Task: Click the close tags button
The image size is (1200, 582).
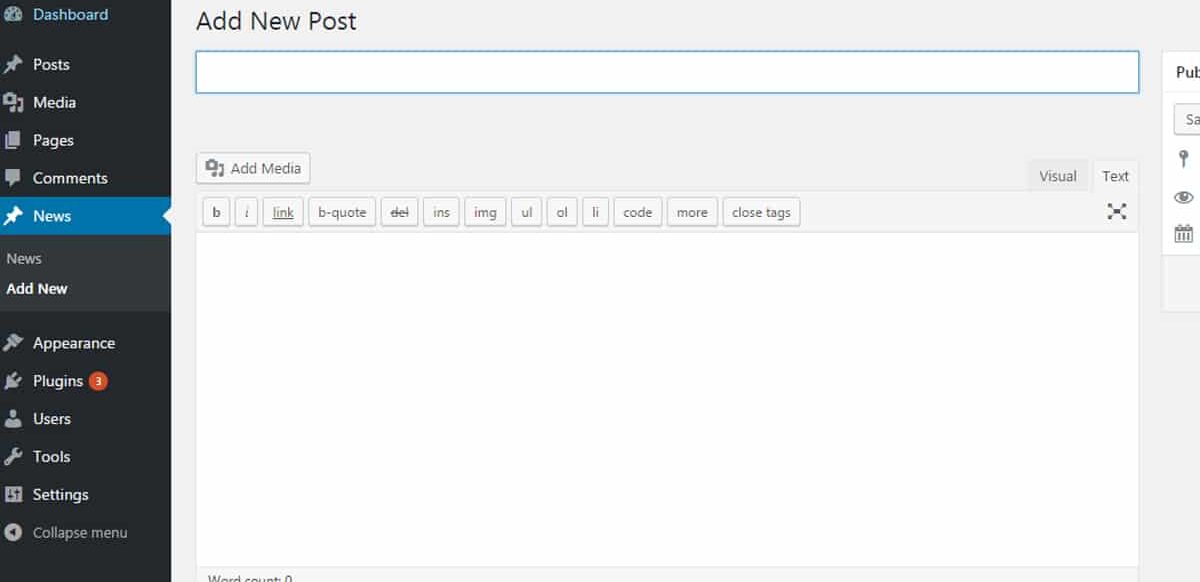Action: click(761, 212)
